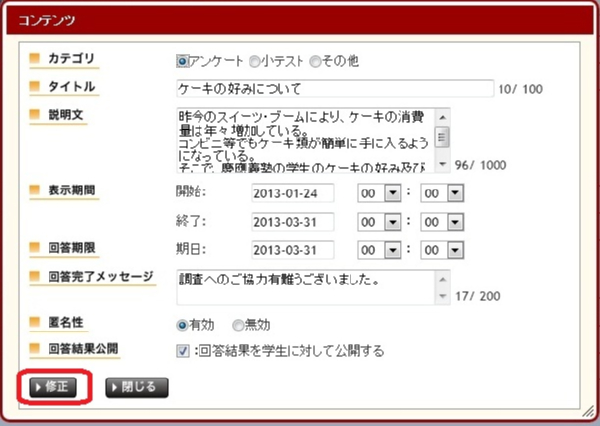The image size is (600, 426).
Task: Click the 開始 date field
Action: (x=298, y=193)
